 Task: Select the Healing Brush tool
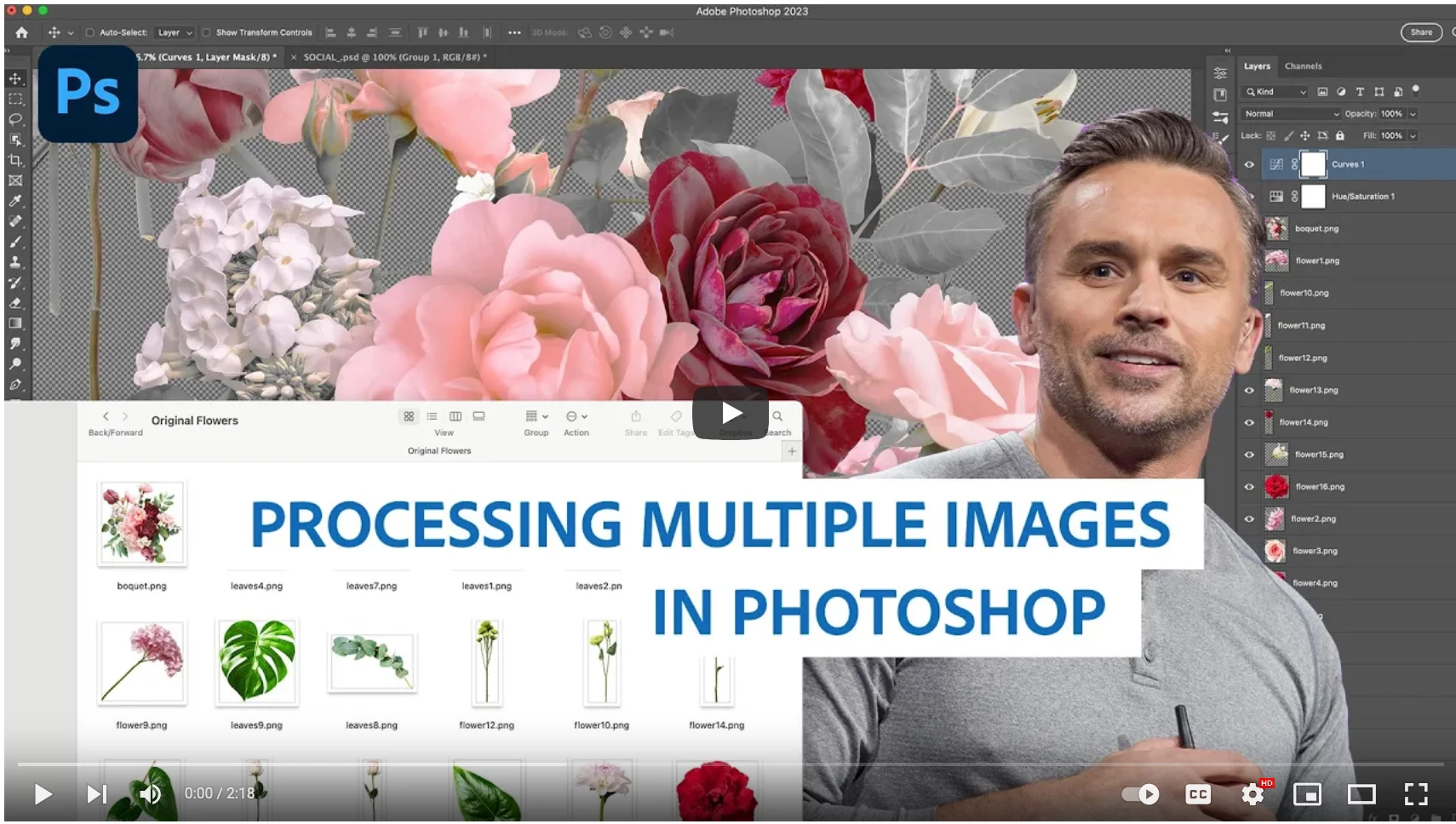(15, 221)
